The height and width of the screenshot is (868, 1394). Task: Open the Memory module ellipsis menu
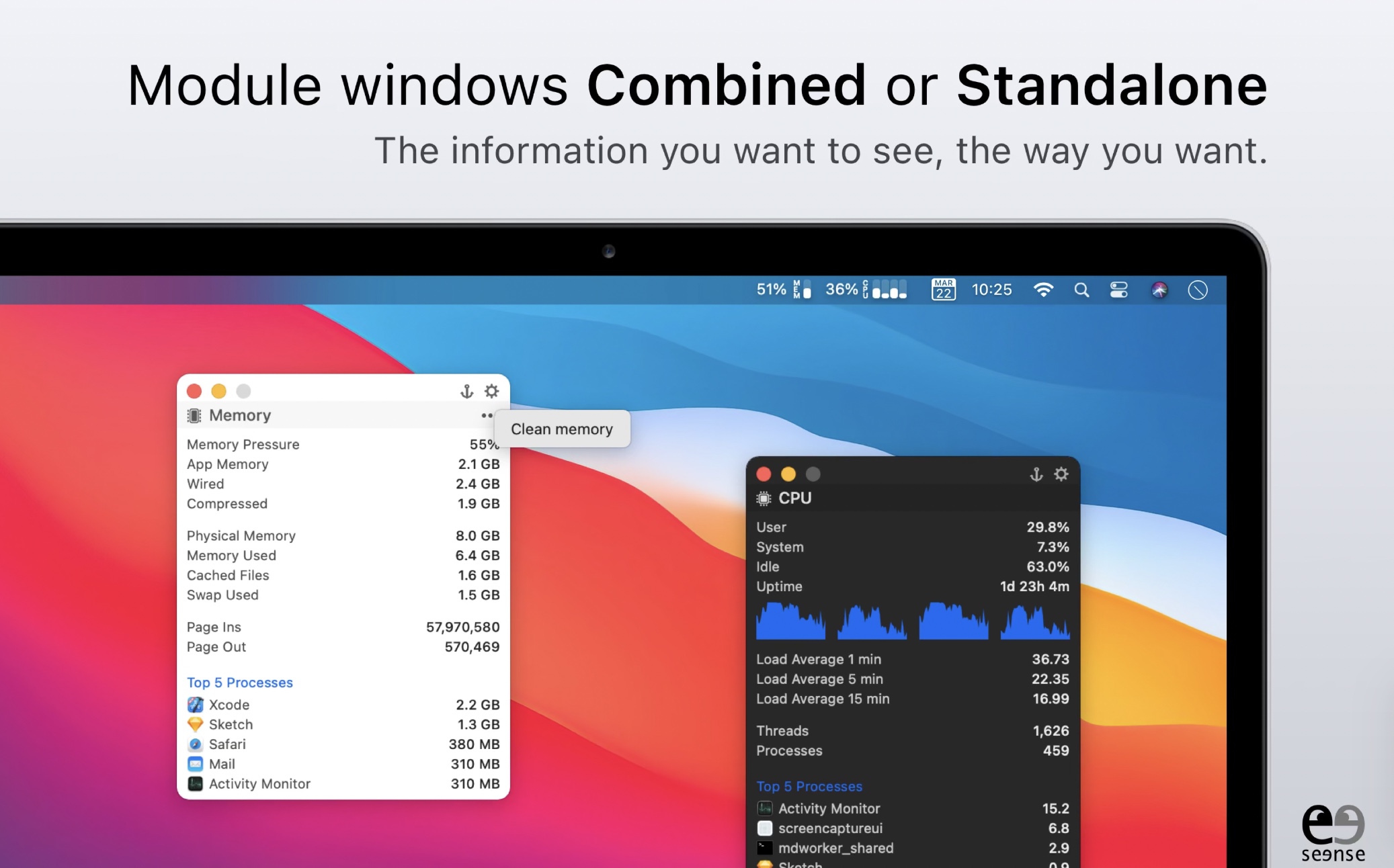click(487, 415)
